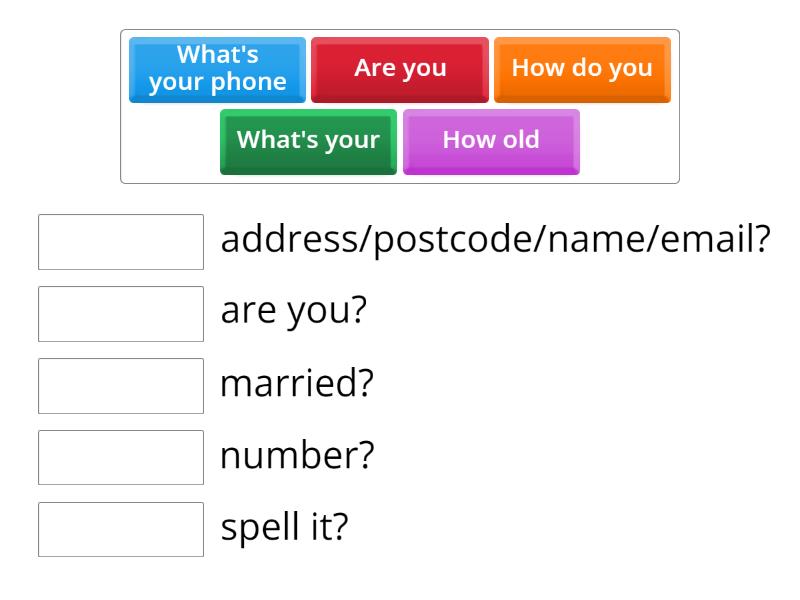Viewport: 800px width, 600px height.
Task: Select the purple "How old" tile
Action: tap(491, 140)
